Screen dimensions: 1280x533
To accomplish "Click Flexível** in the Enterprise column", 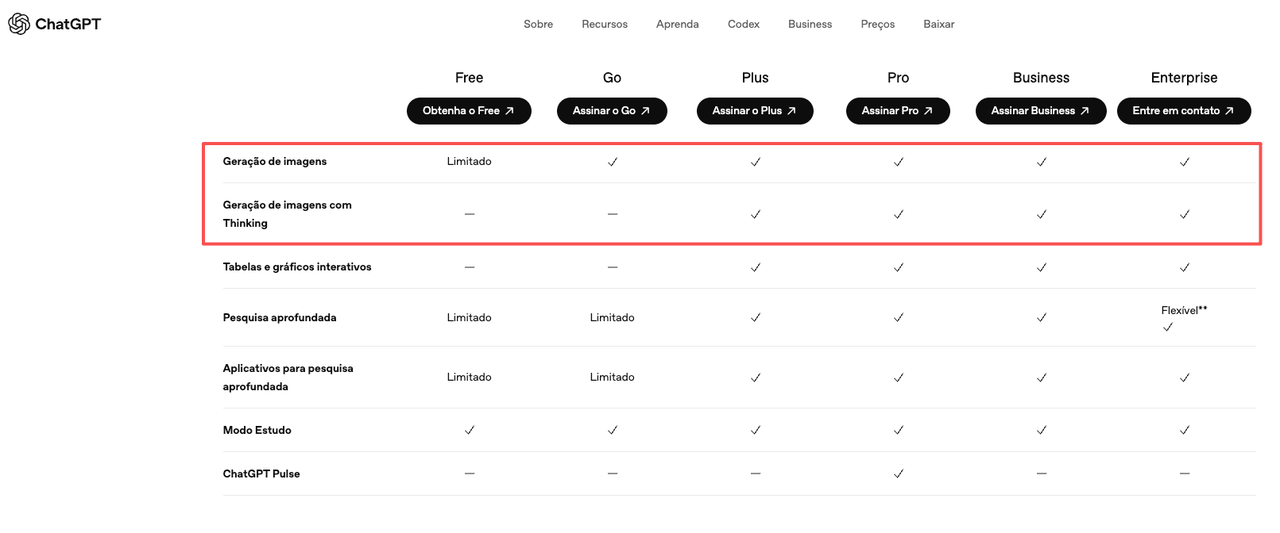I will pos(1184,310).
